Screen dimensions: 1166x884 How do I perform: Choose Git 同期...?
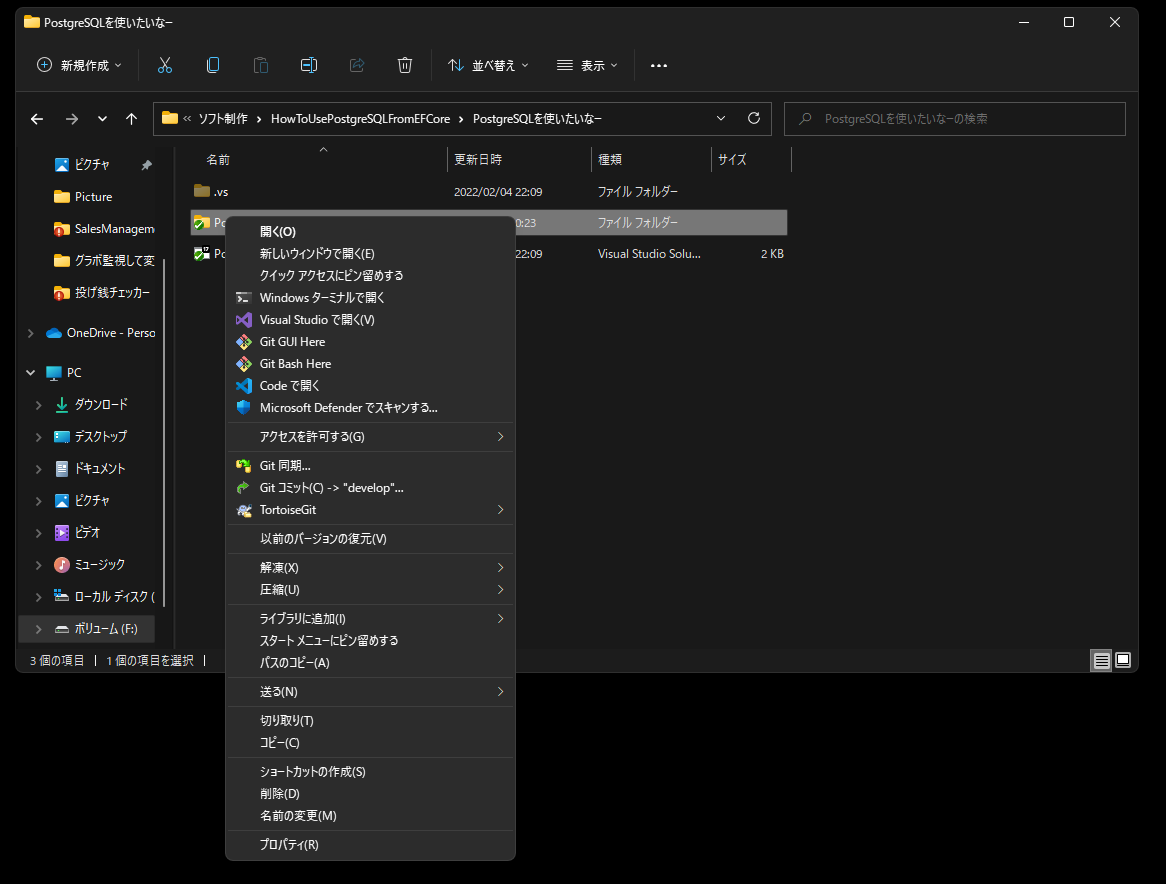(x=370, y=465)
